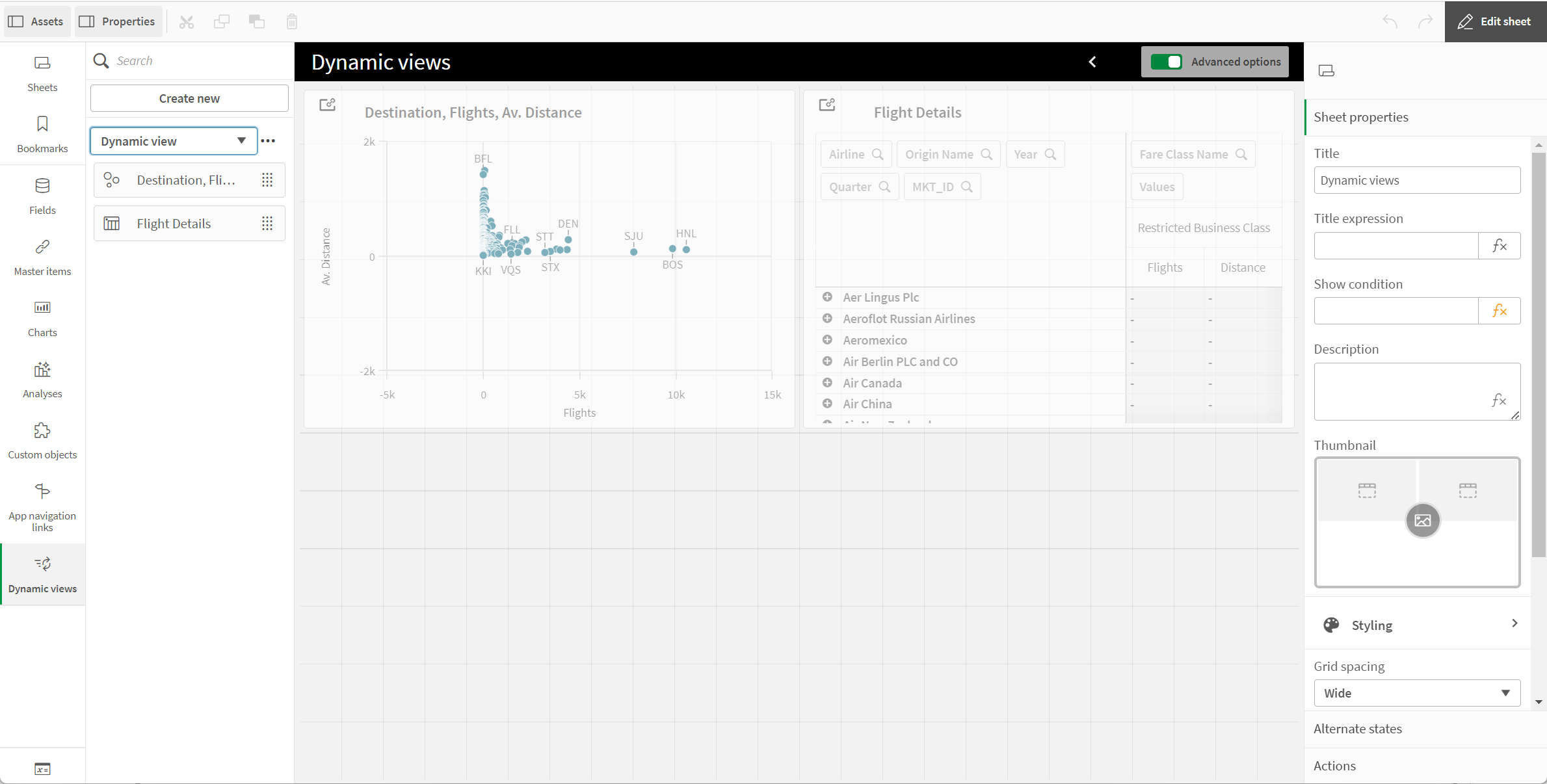Viewport: 1547px width, 784px height.
Task: Click the Title input field
Action: pyautogui.click(x=1417, y=180)
